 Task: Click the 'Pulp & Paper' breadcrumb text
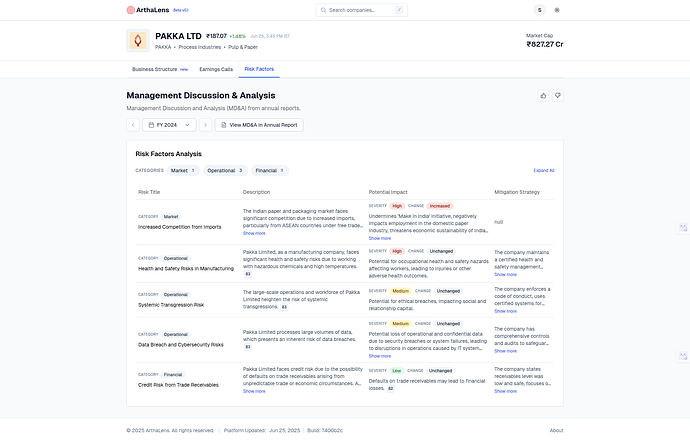[x=243, y=47]
